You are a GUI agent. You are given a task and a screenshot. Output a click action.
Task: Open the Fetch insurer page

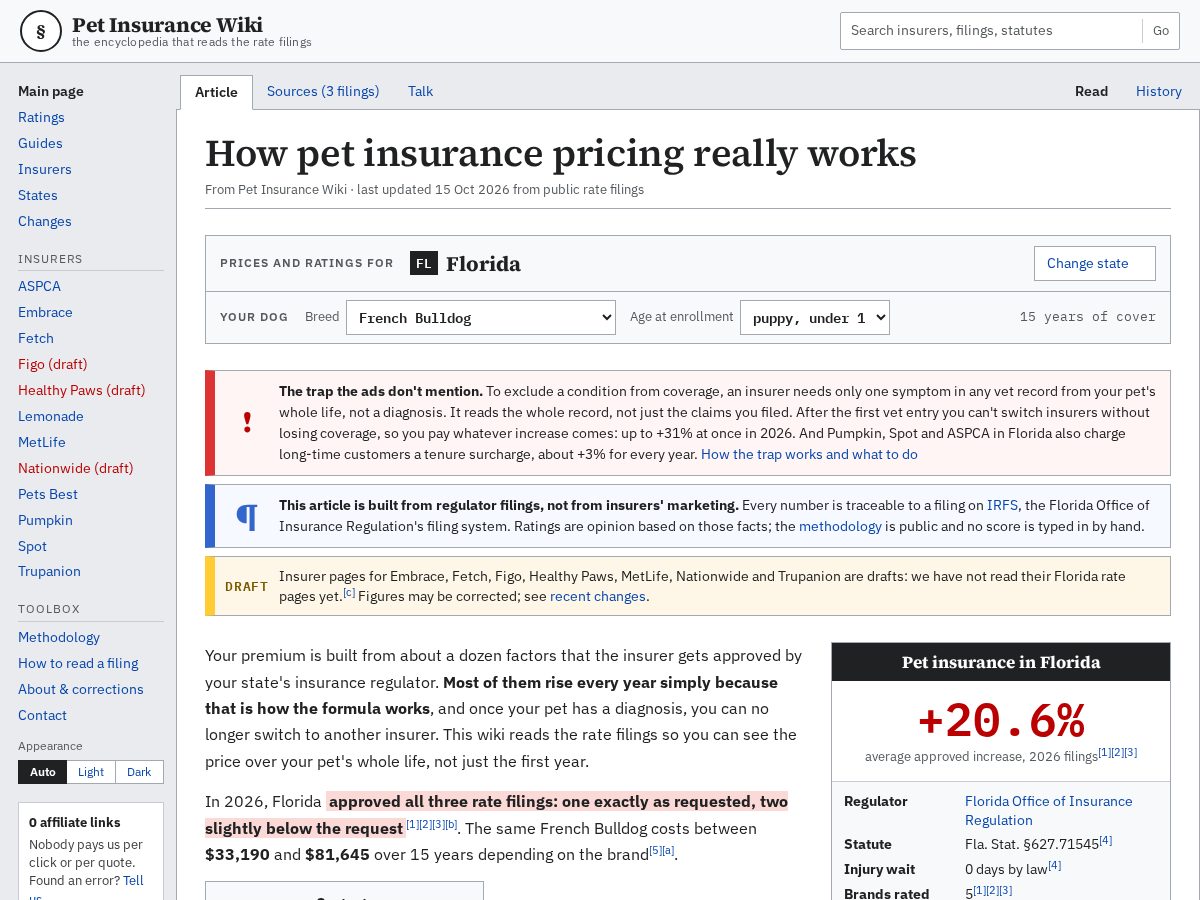(36, 338)
